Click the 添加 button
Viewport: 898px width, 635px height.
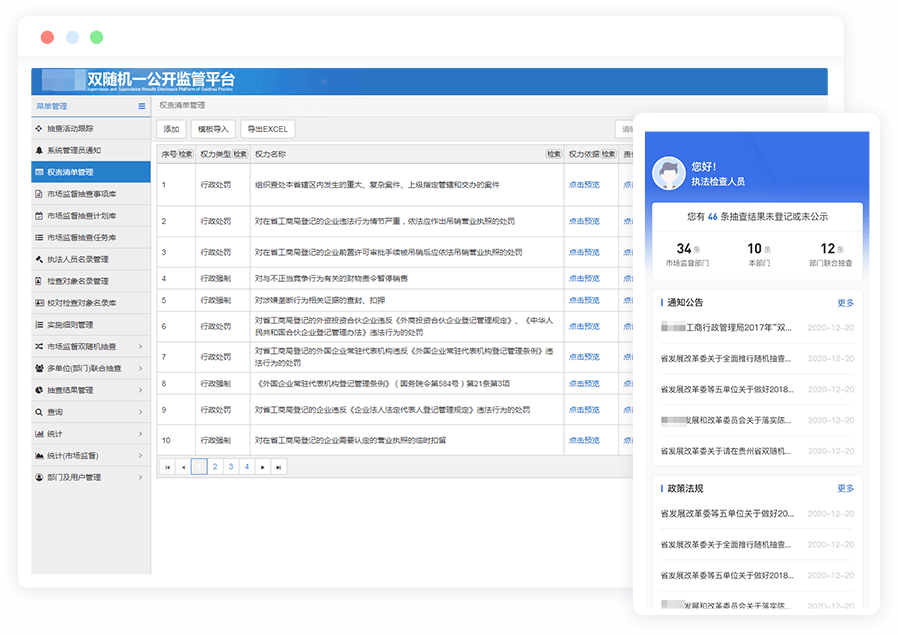(x=171, y=129)
